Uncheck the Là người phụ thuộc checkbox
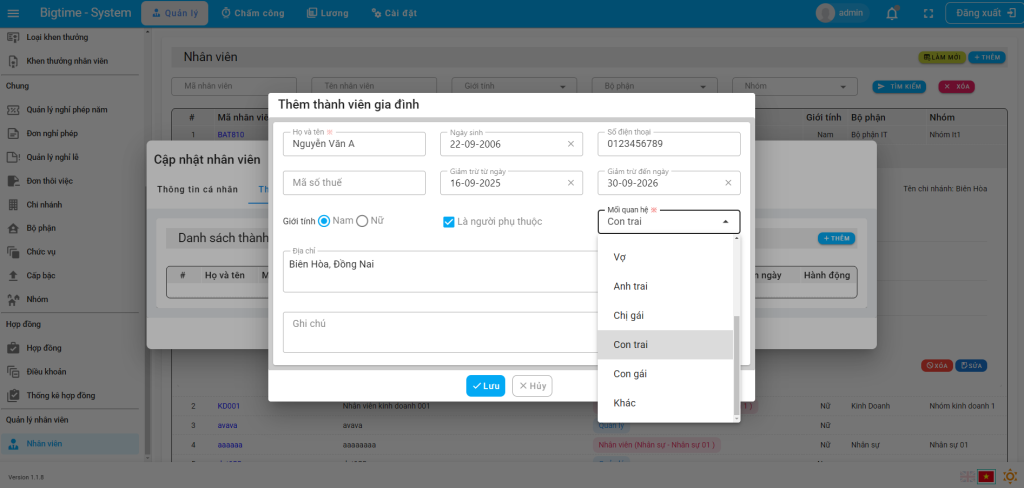Screen dimensions: 1024x488 [449, 221]
